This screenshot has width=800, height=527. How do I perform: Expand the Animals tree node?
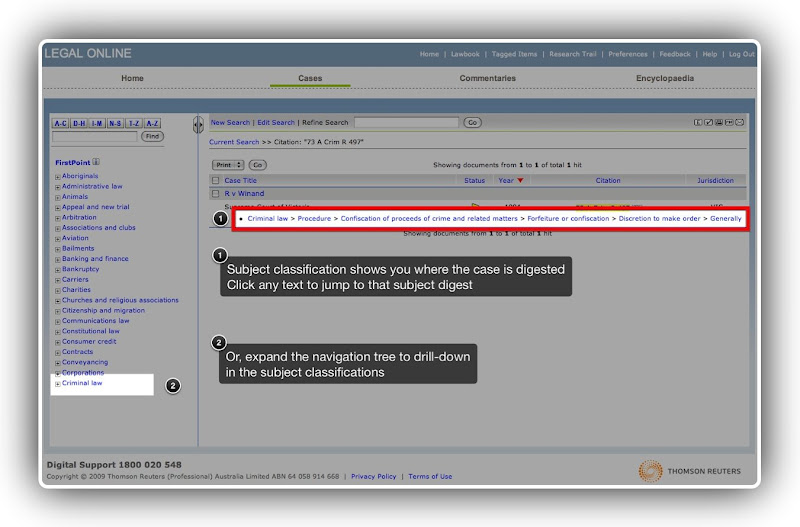58,197
